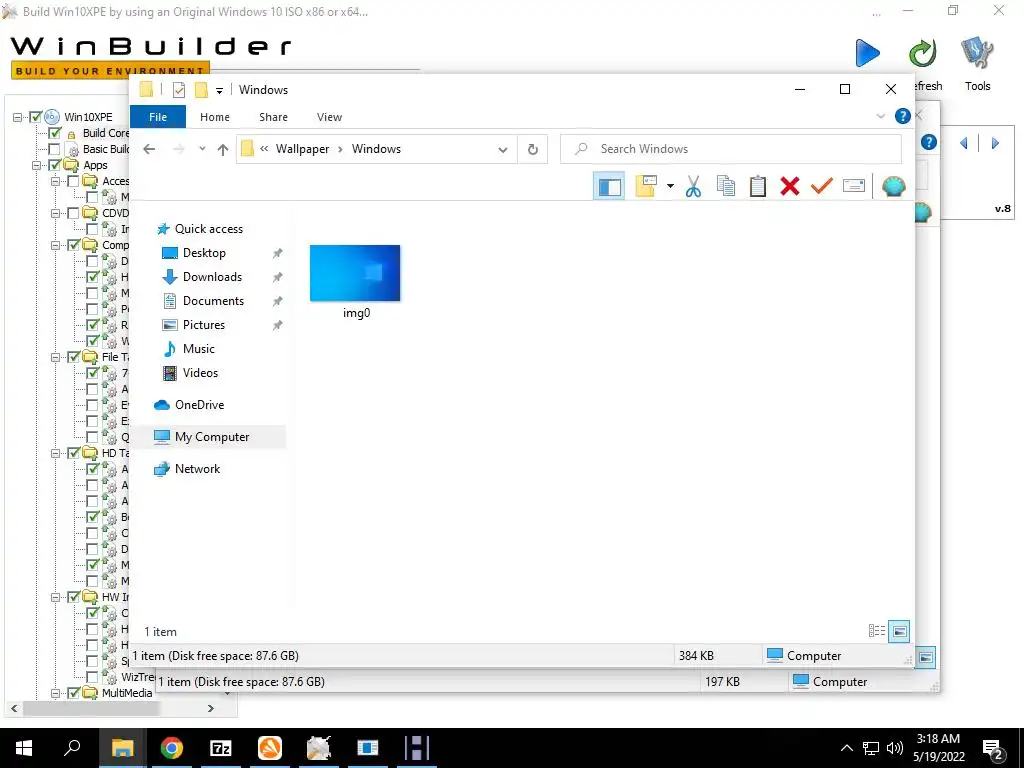Open the volume control in system tray

(x=895, y=748)
